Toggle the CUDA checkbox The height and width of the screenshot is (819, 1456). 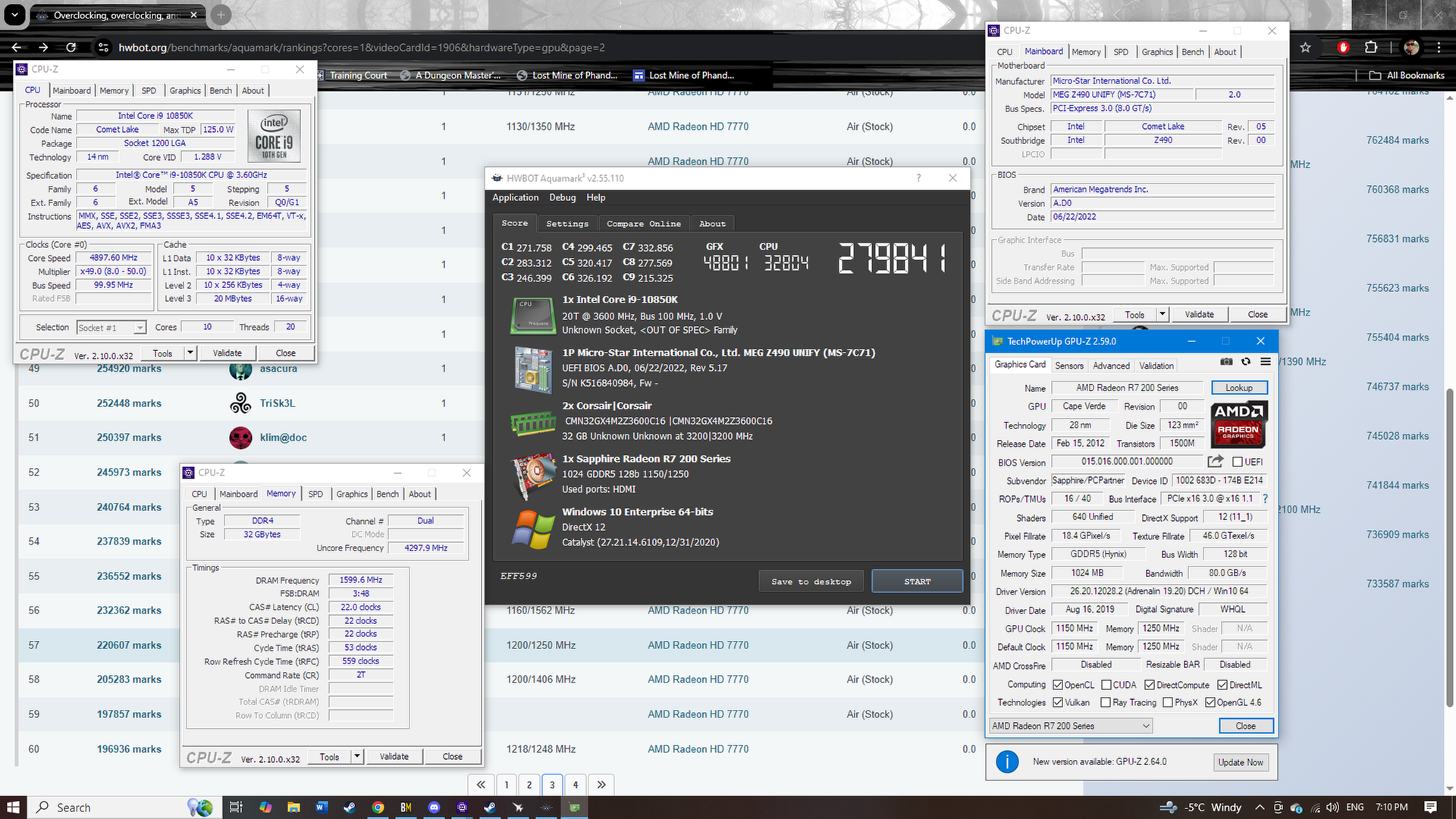click(1106, 685)
